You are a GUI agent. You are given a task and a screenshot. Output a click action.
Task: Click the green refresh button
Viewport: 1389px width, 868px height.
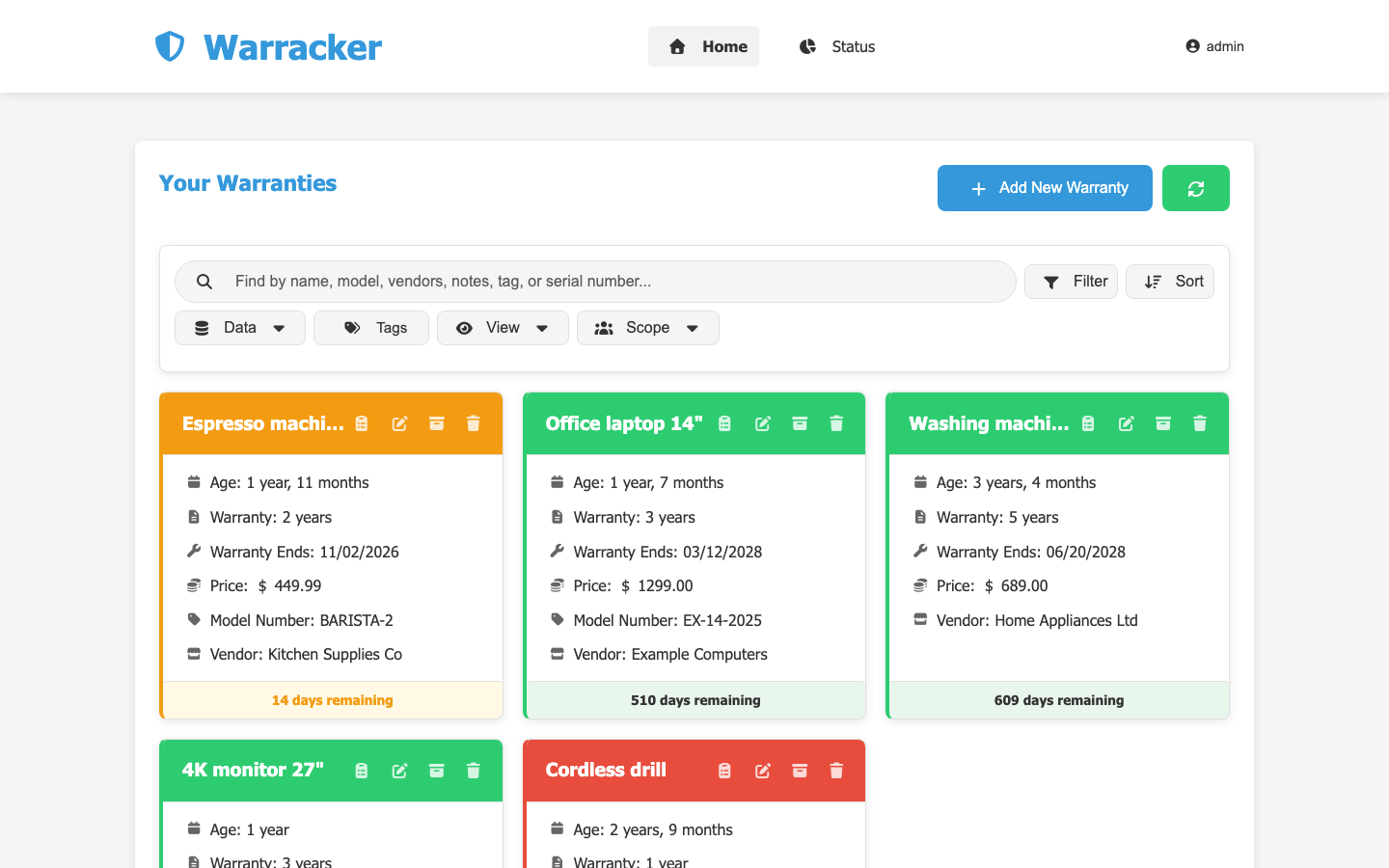(x=1196, y=188)
